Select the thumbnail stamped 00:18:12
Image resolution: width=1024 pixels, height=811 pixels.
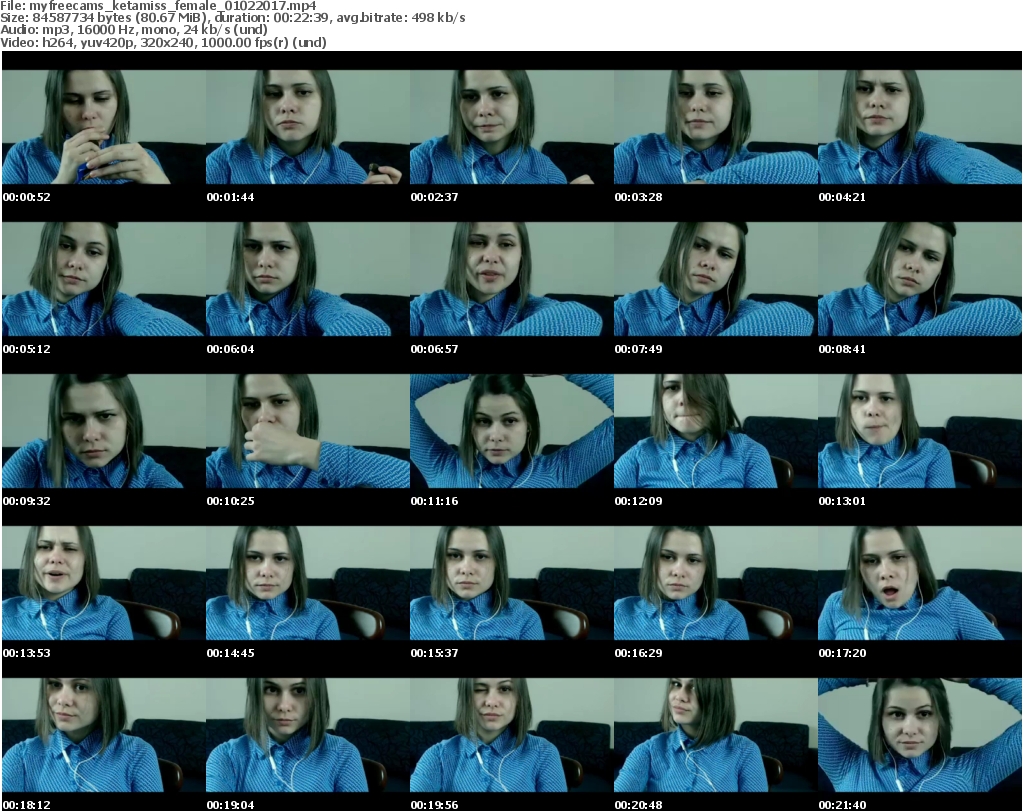(x=104, y=735)
